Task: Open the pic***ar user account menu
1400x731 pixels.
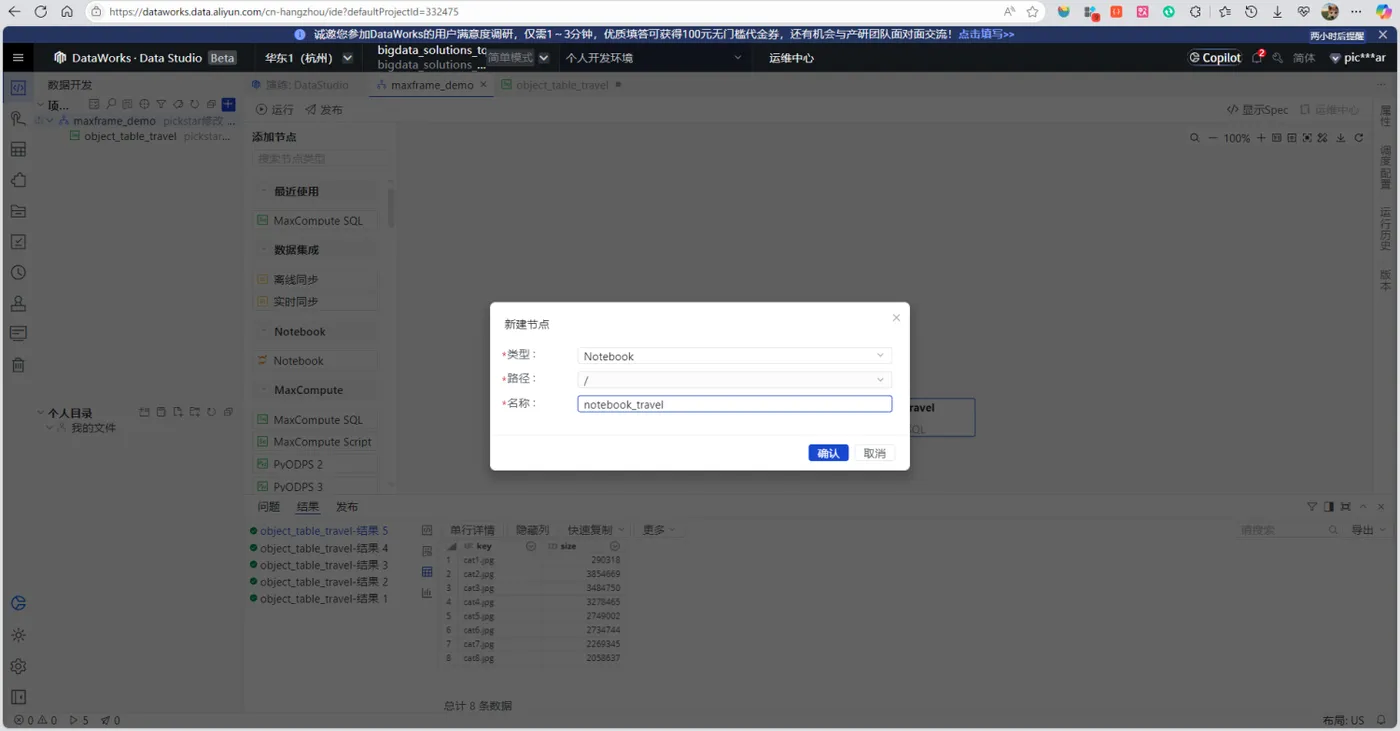Action: [x=1358, y=58]
